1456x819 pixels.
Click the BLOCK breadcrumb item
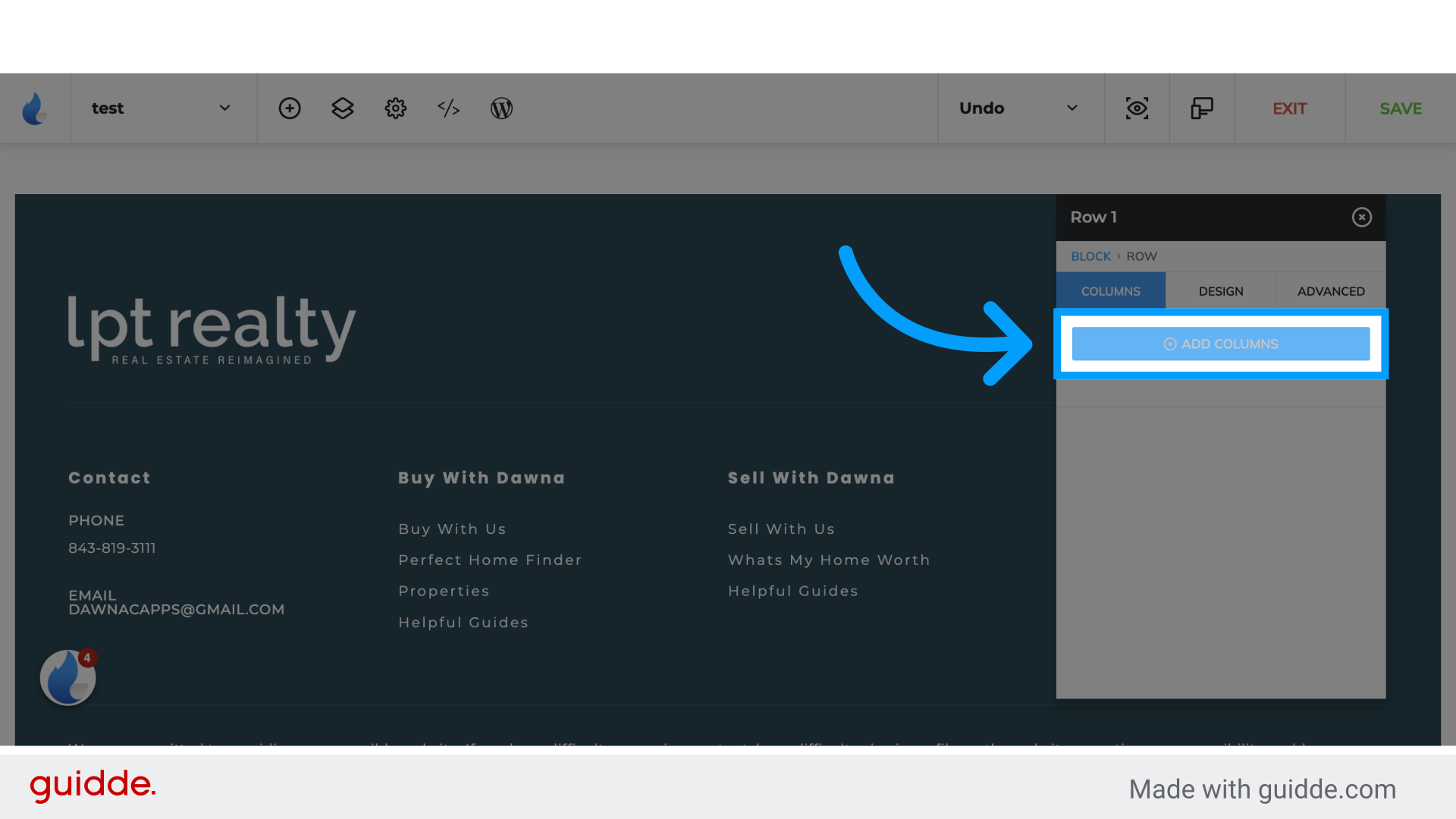pyautogui.click(x=1091, y=256)
